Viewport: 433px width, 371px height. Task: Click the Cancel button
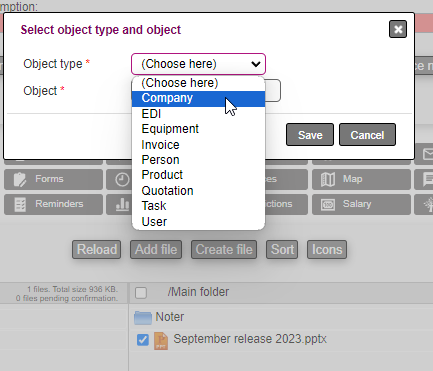click(367, 135)
